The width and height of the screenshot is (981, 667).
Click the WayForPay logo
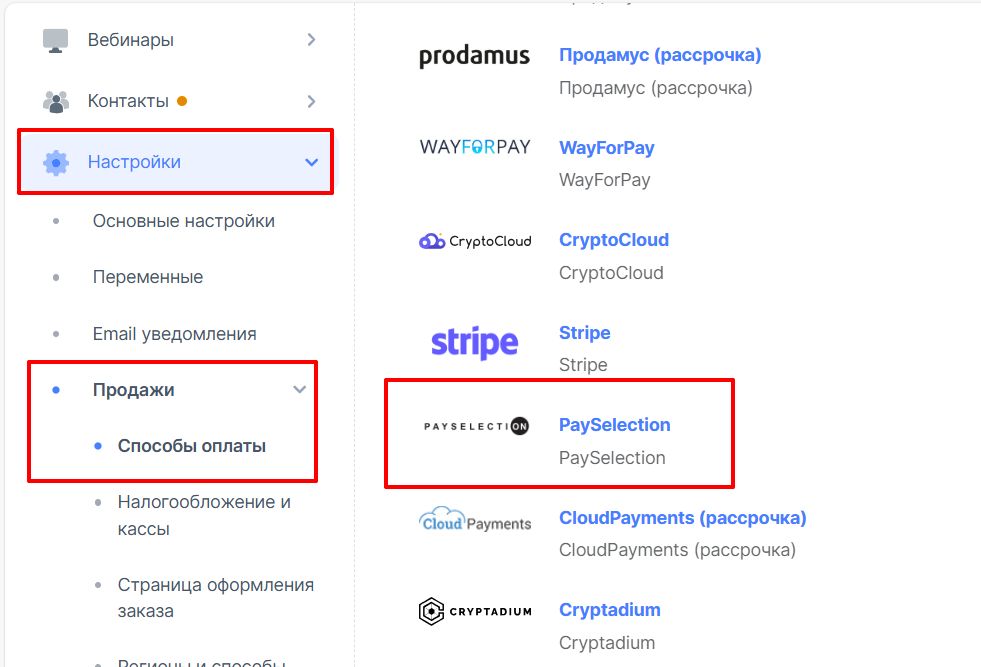(x=475, y=147)
